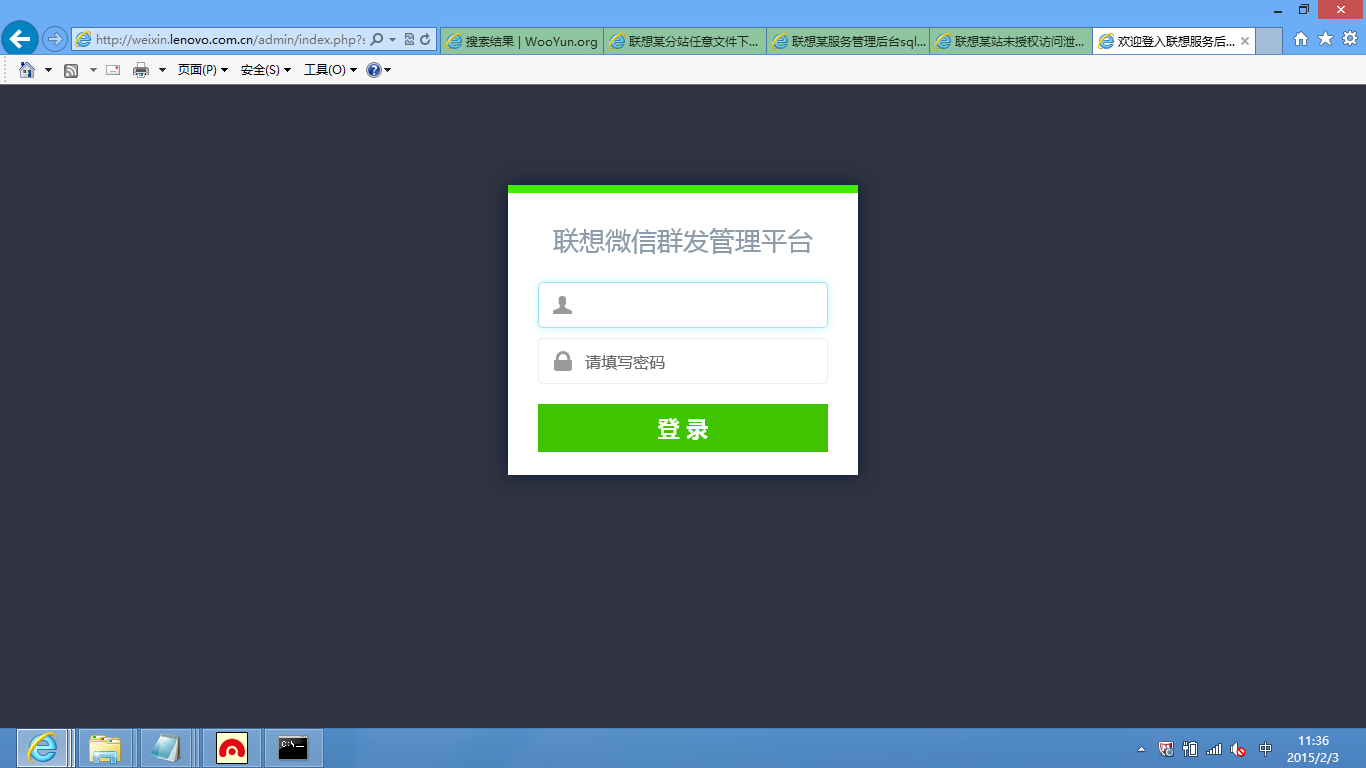Click the Read mail icon in command bar
This screenshot has height=768, width=1366.
click(113, 70)
